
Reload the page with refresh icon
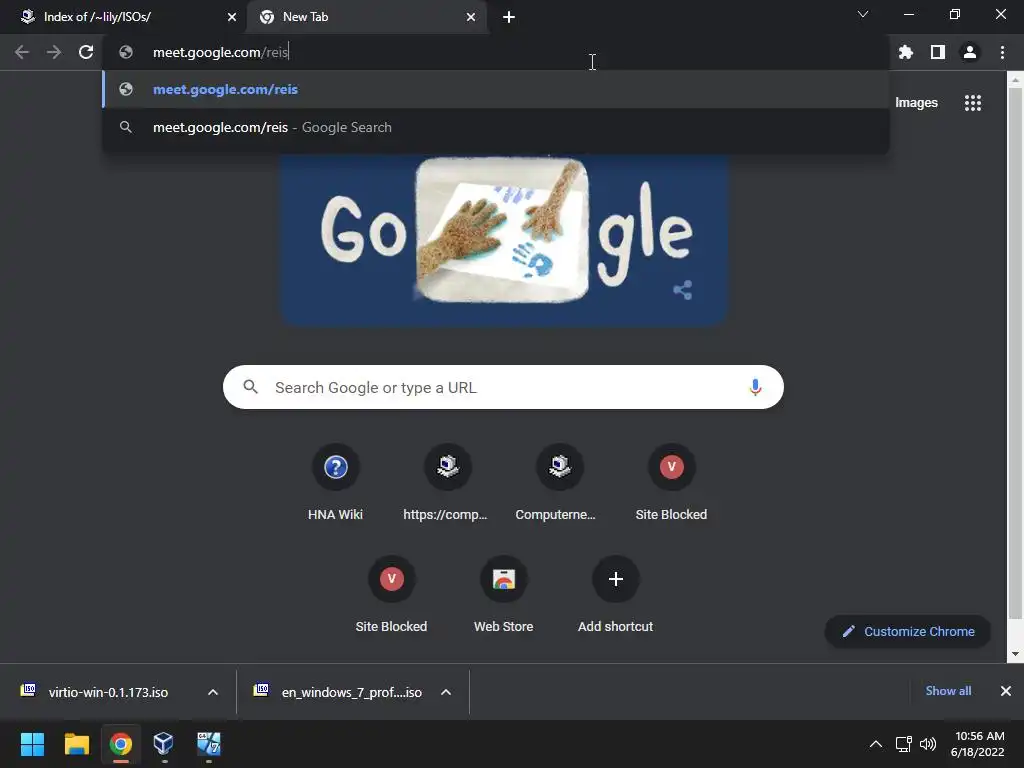pyautogui.click(x=86, y=52)
